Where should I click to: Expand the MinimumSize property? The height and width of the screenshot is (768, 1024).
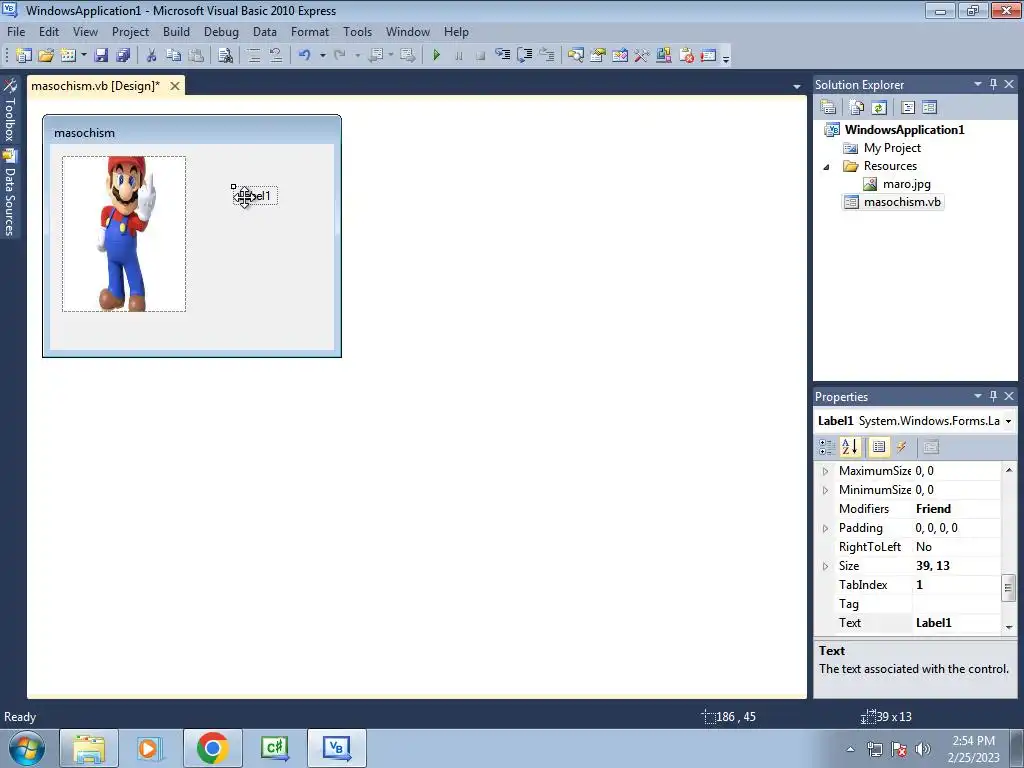(x=825, y=490)
